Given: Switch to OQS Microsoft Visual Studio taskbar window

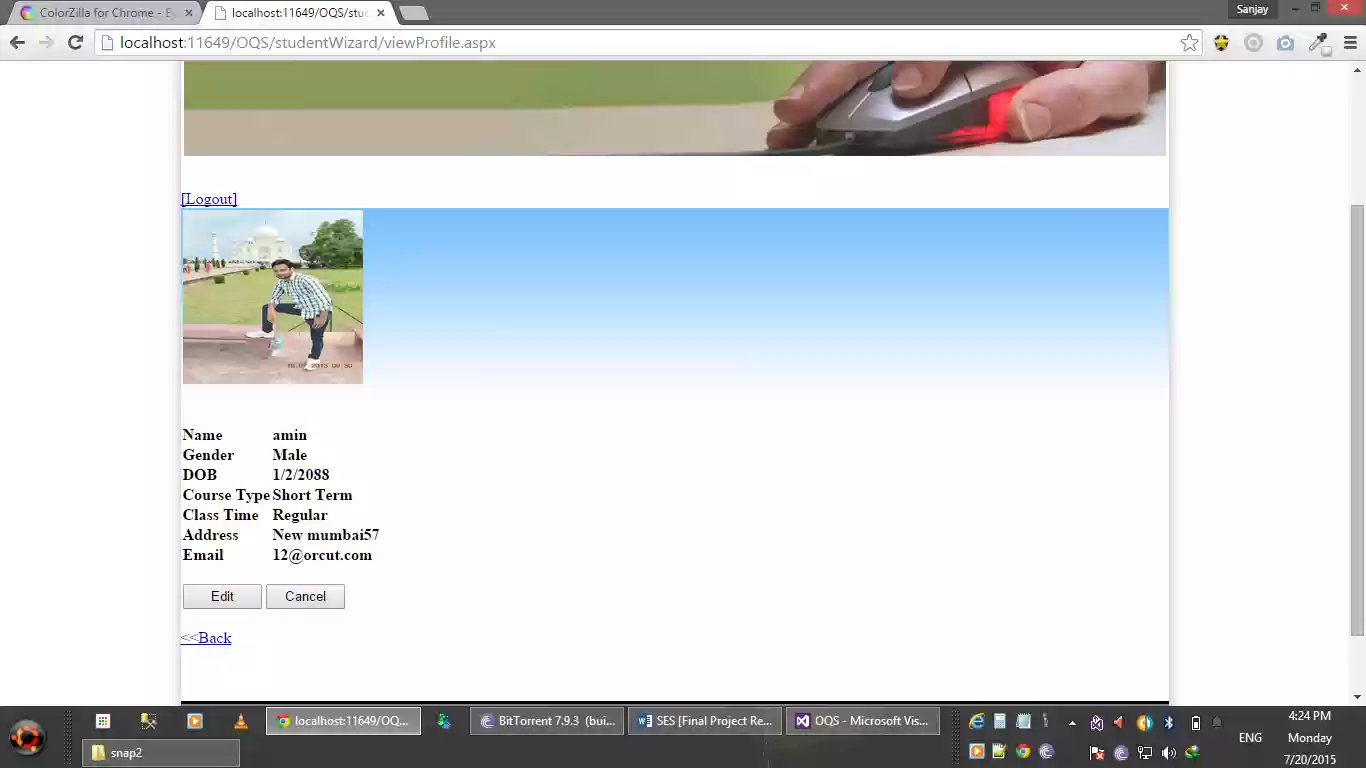Looking at the screenshot, I should point(862,720).
